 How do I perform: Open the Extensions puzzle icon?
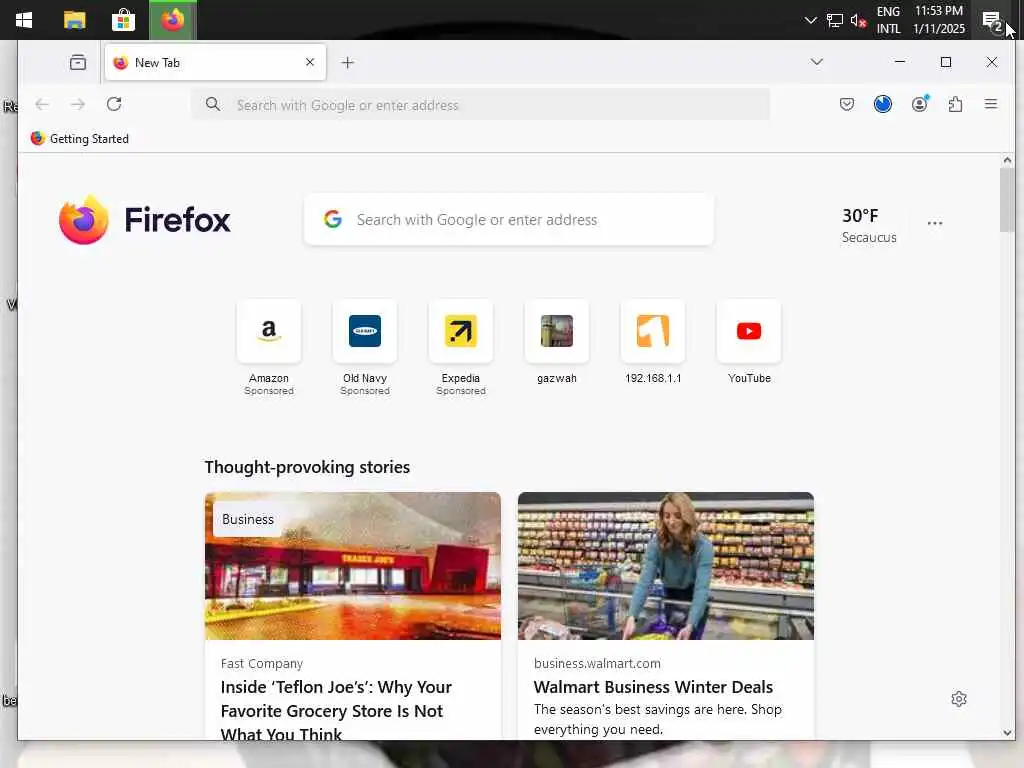tap(955, 104)
